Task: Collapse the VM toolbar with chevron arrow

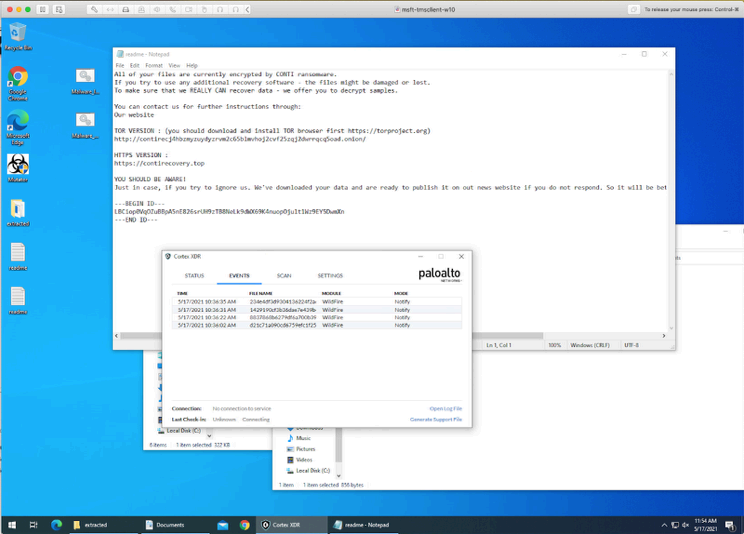Action: click(x=247, y=9)
